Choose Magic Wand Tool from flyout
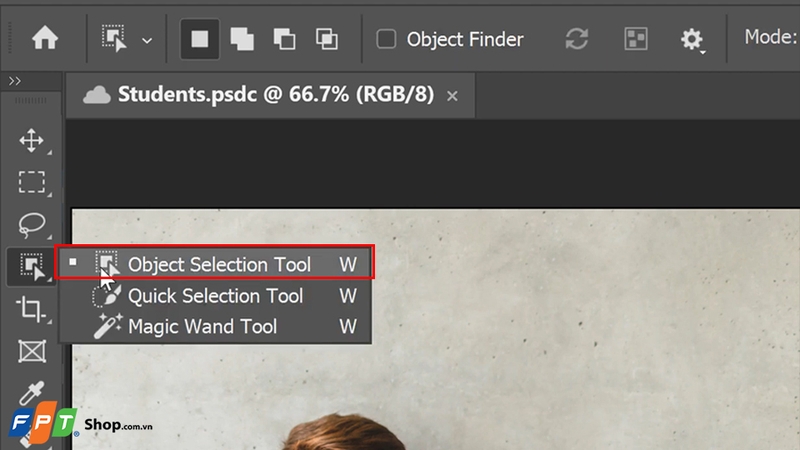The width and height of the screenshot is (800, 450). [x=214, y=327]
